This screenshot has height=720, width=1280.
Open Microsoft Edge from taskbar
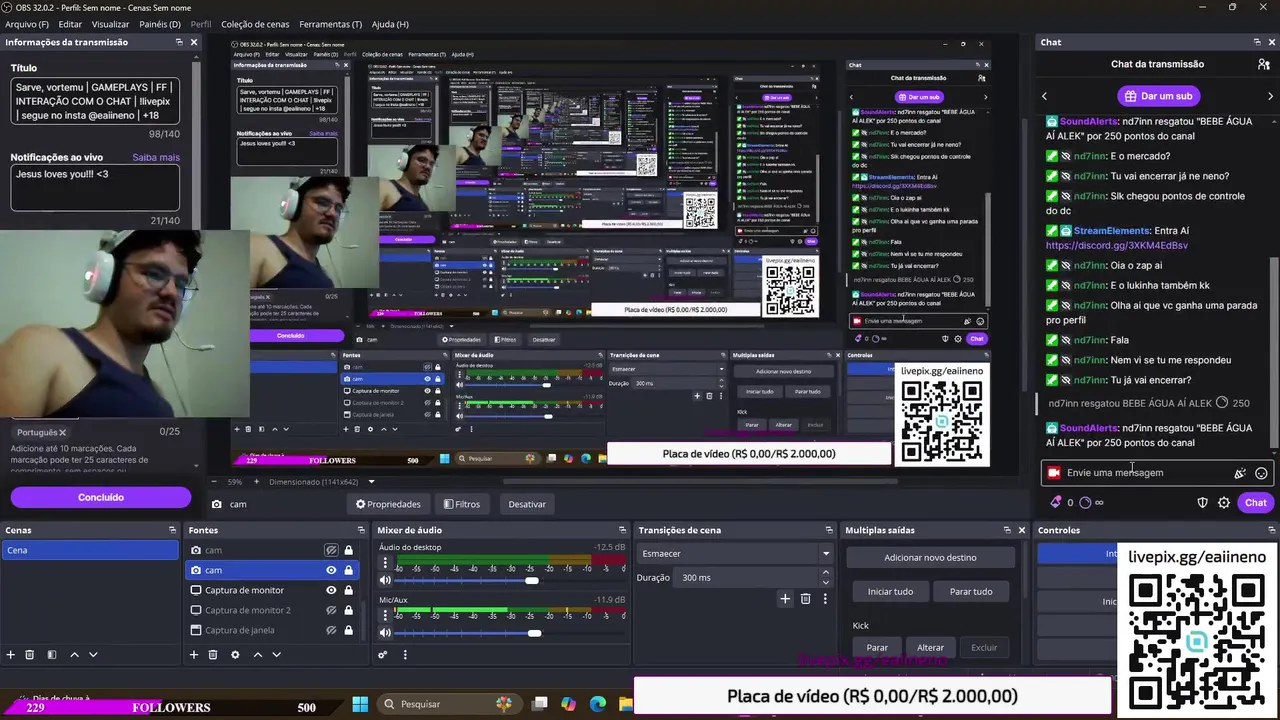(598, 705)
